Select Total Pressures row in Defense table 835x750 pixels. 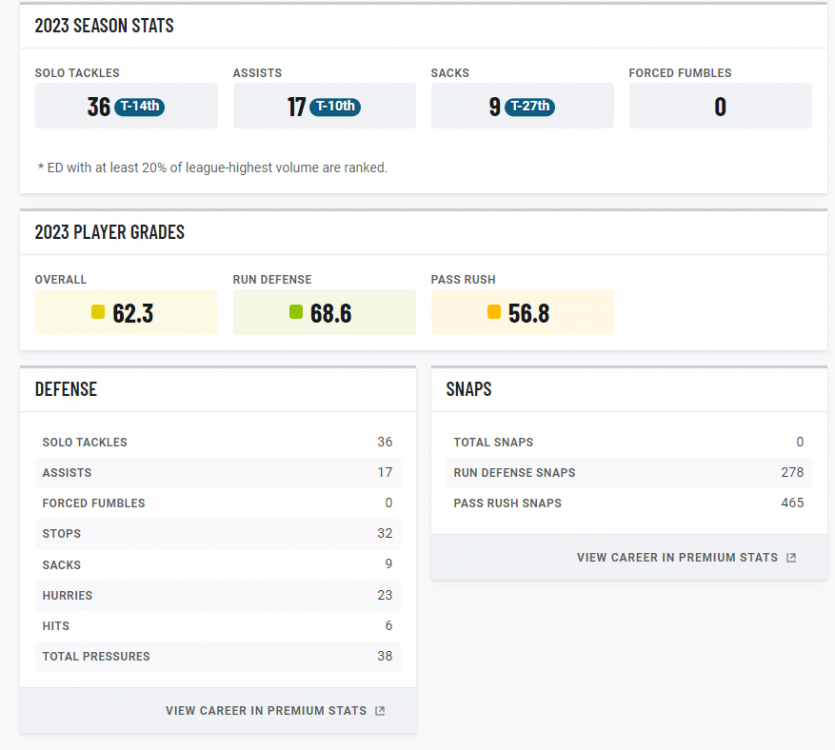[217, 657]
